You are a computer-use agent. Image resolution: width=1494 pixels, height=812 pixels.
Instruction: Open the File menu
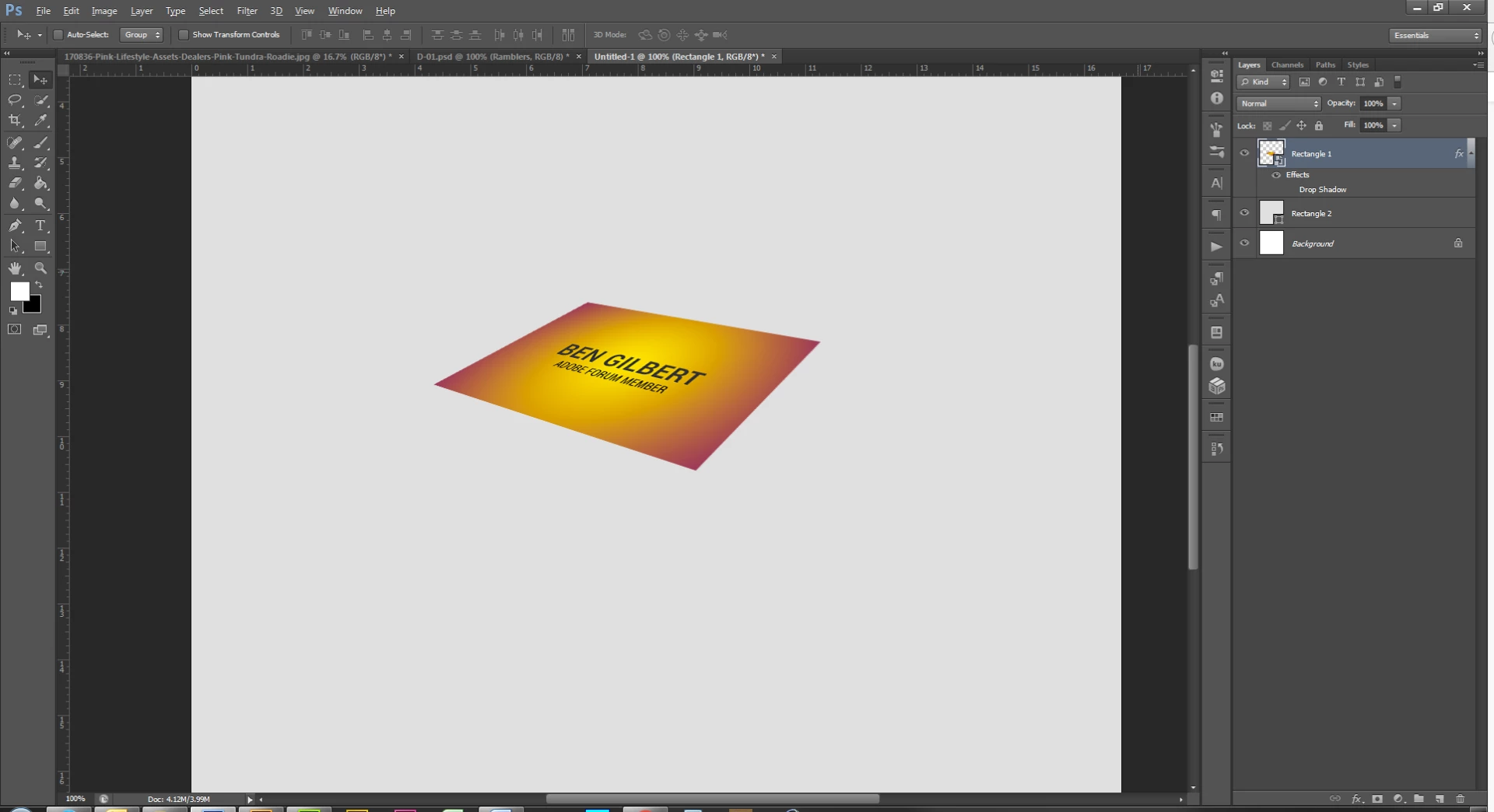click(x=43, y=11)
